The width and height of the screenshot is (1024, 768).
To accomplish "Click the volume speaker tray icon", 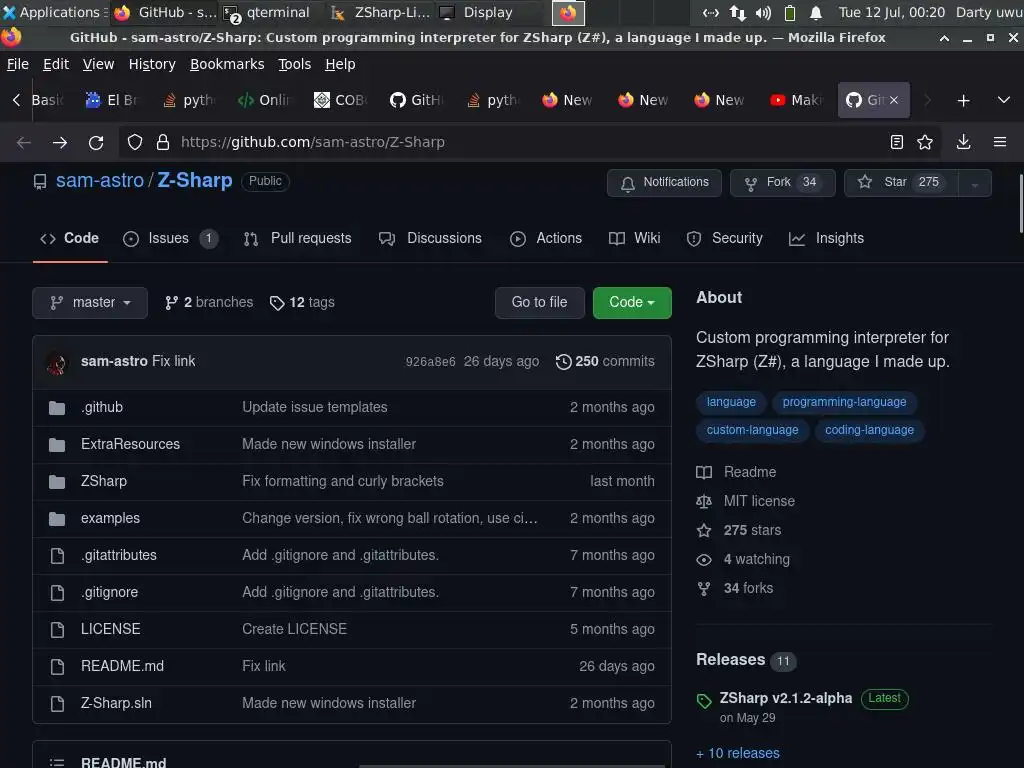I will coord(763,12).
